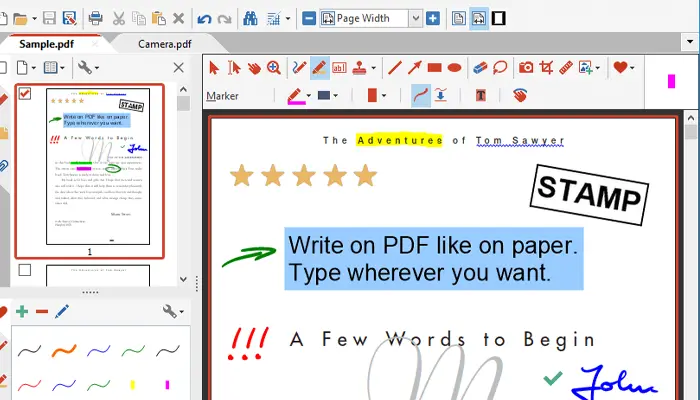
Task: Pick the yellow marker favorite
Action: (x=133, y=384)
